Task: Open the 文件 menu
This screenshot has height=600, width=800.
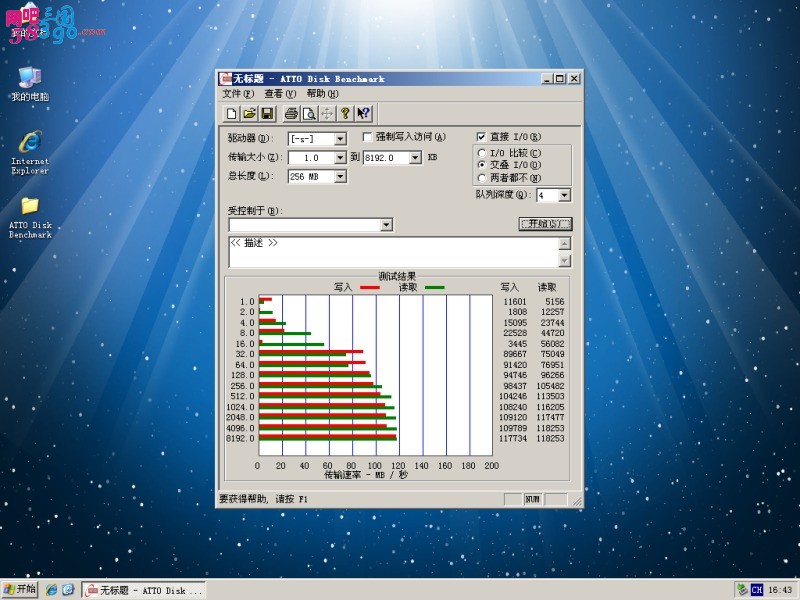Action: pyautogui.click(x=238, y=94)
